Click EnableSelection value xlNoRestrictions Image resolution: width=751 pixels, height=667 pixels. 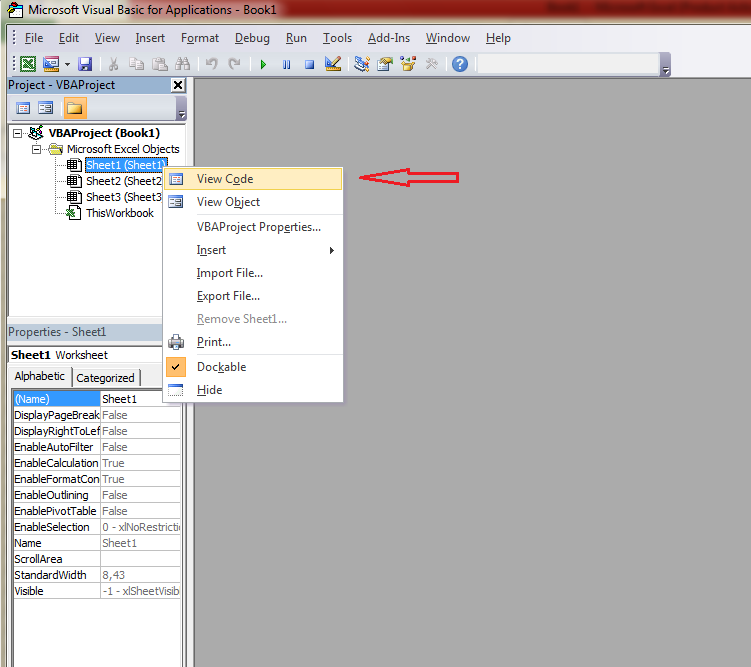140,527
